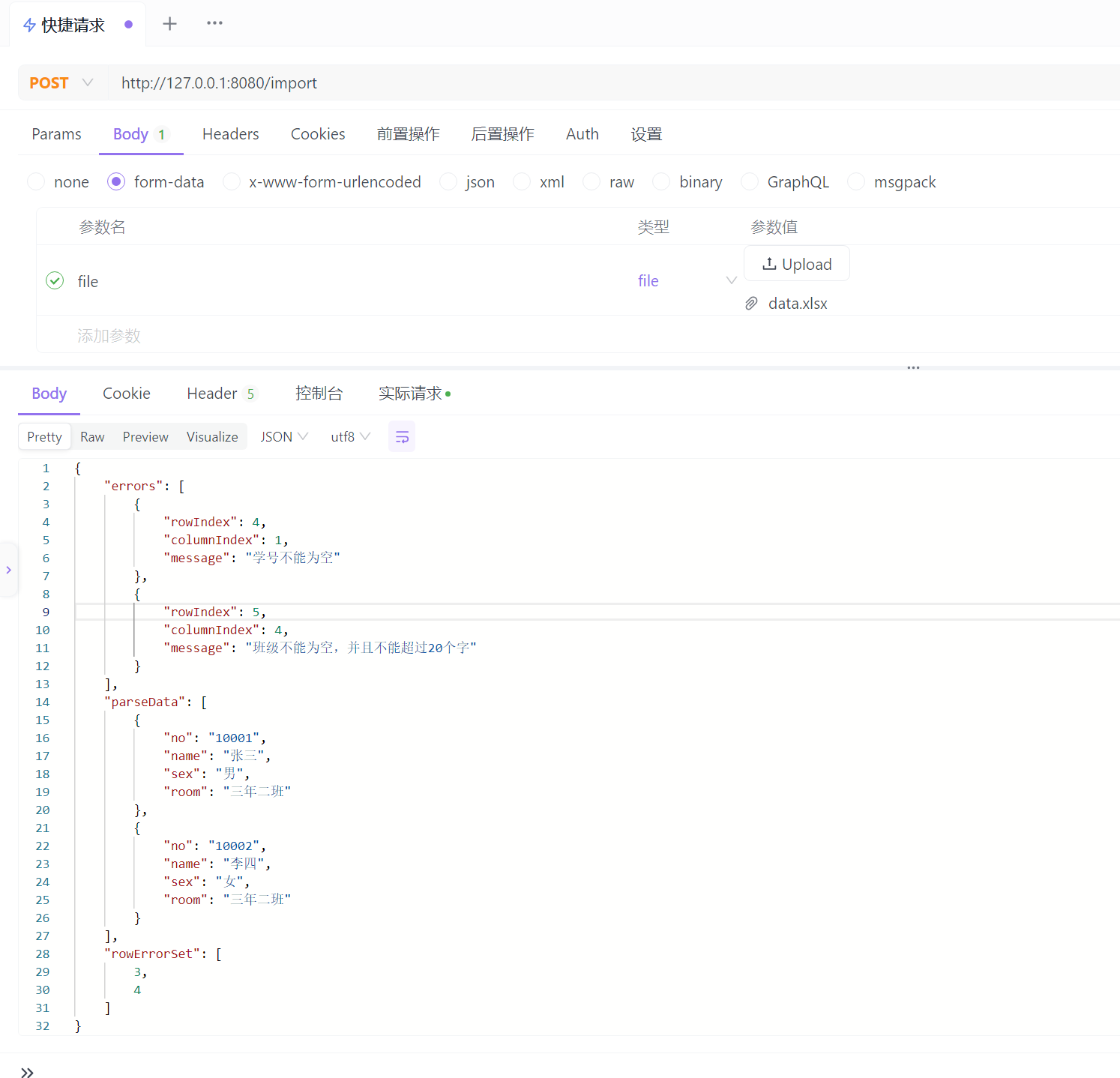1120x1078 pixels.
Task: Switch to the Headers tab
Action: [230, 134]
